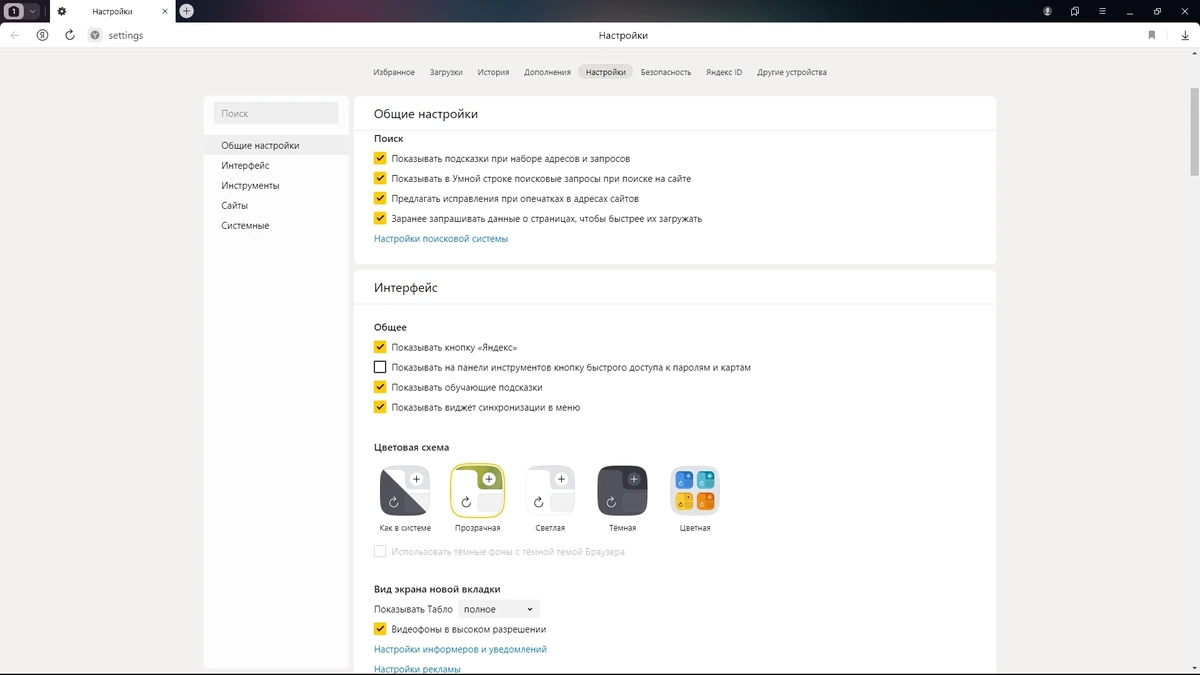Switch to Яндекс ID tab
The width and height of the screenshot is (1200, 675).
click(724, 72)
